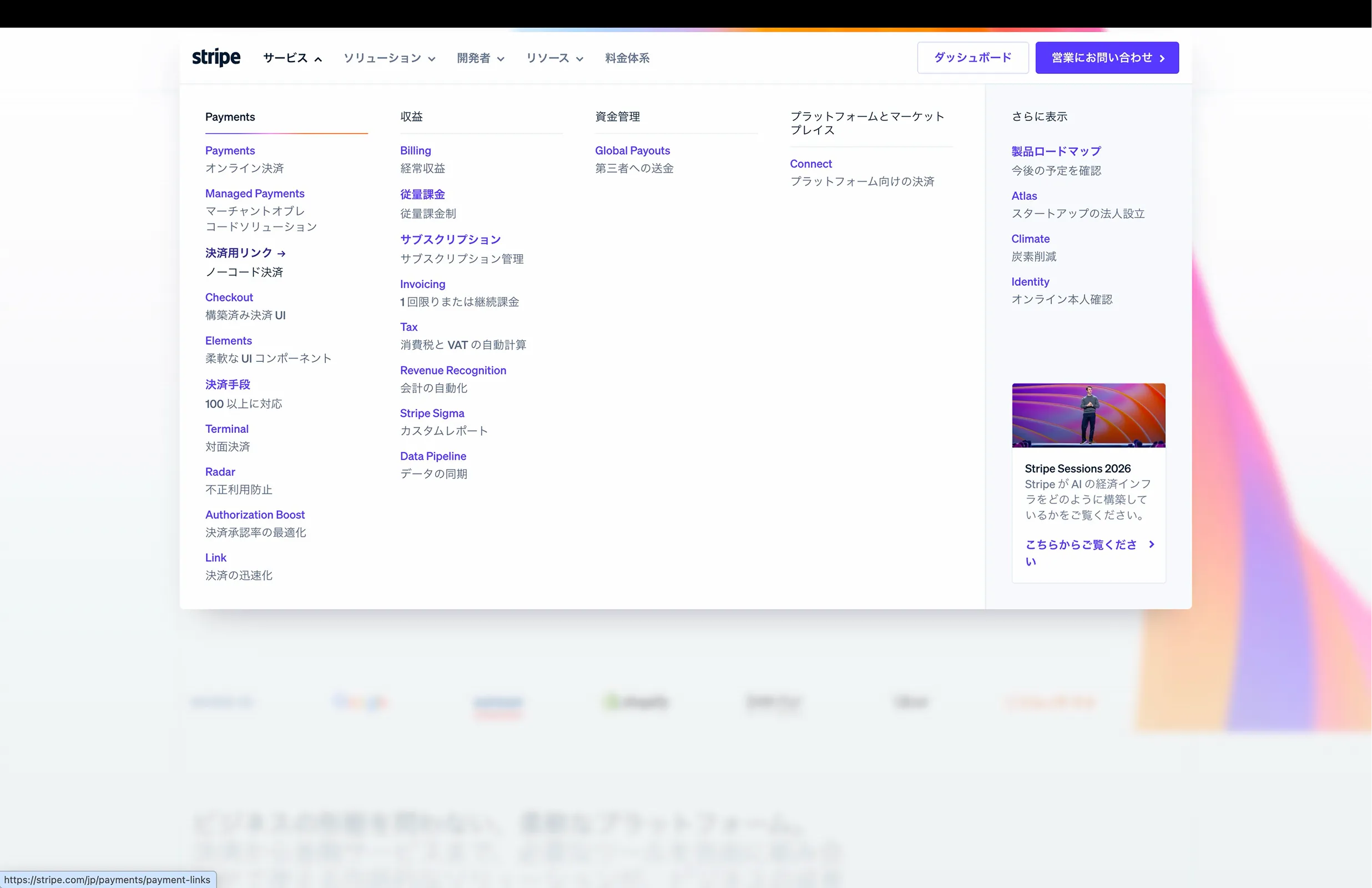Expand the リソース dropdown
Image resolution: width=1372 pixels, height=888 pixels.
(x=554, y=58)
